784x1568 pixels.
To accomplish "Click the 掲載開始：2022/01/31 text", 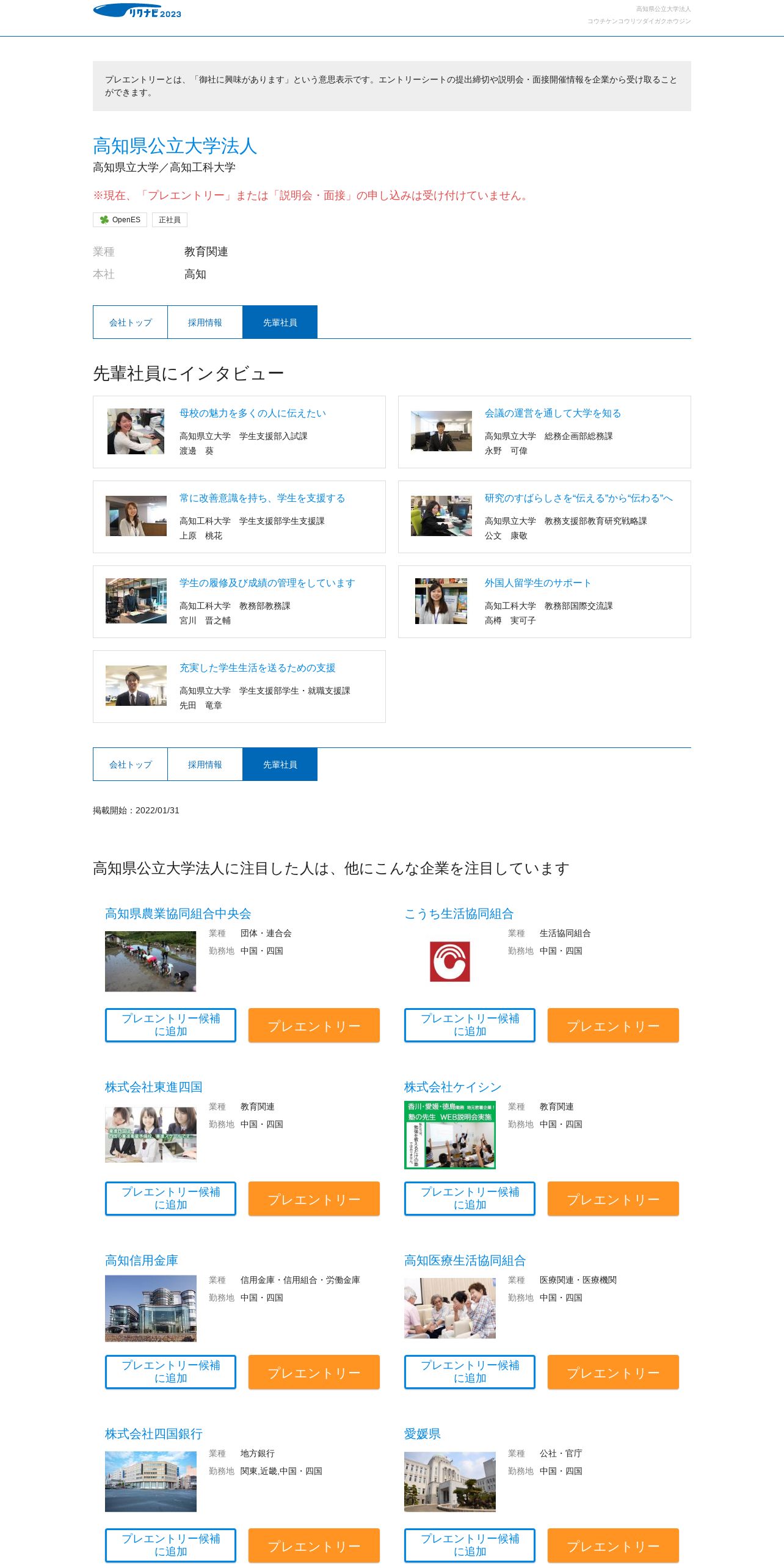I will click(x=136, y=810).
